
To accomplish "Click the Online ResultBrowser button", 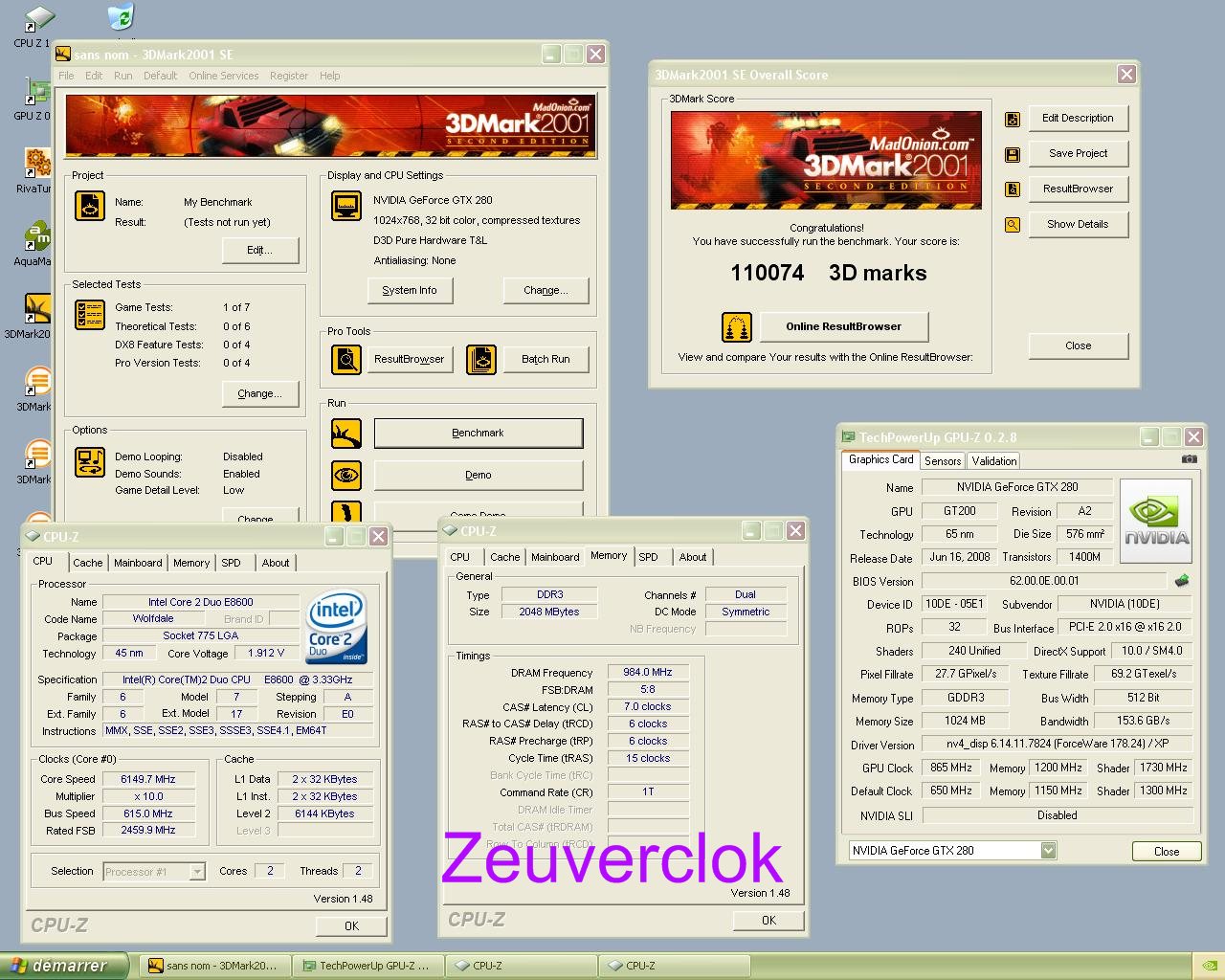I will [x=843, y=326].
